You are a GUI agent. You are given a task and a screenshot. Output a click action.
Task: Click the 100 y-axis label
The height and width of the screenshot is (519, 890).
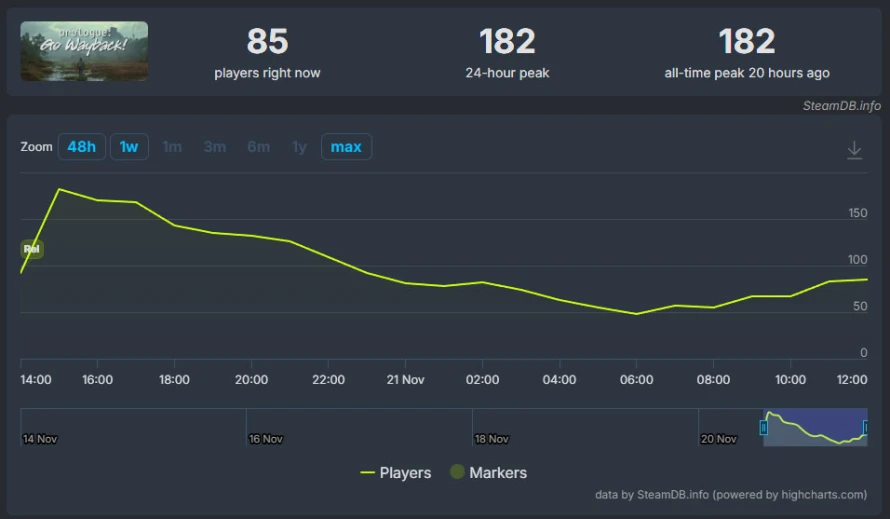(858, 260)
